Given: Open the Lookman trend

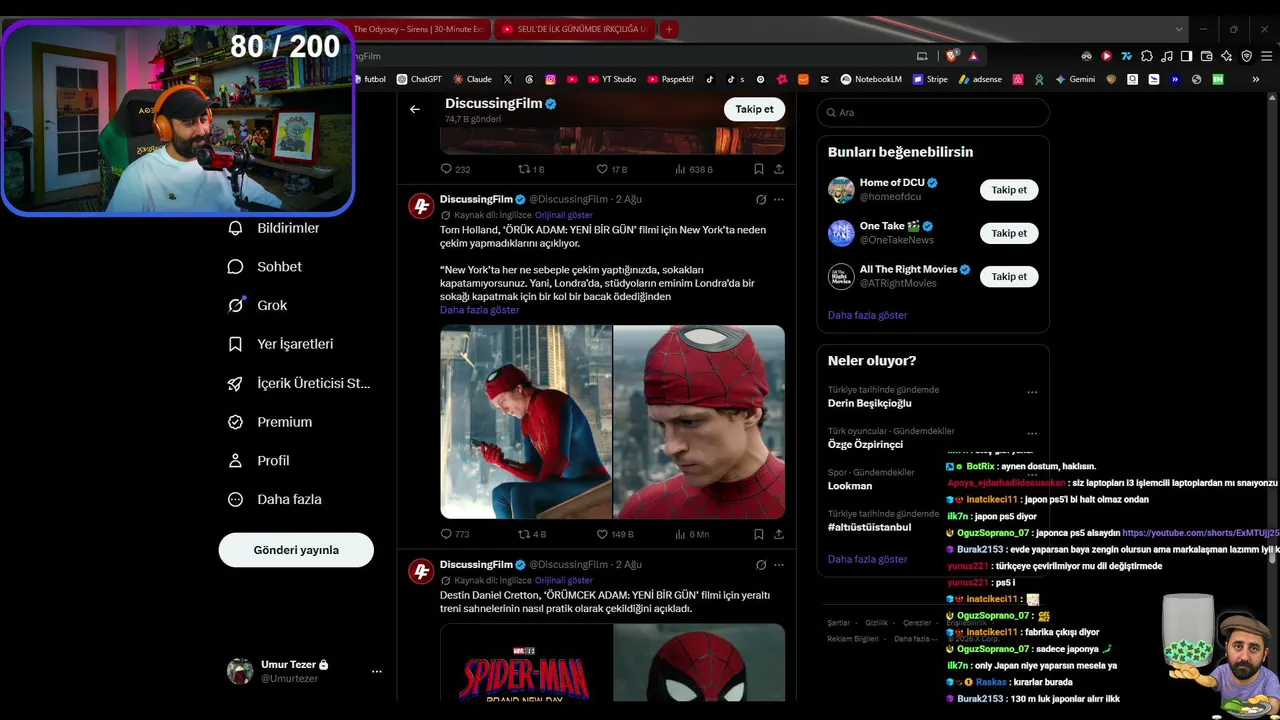Looking at the screenshot, I should tap(850, 486).
